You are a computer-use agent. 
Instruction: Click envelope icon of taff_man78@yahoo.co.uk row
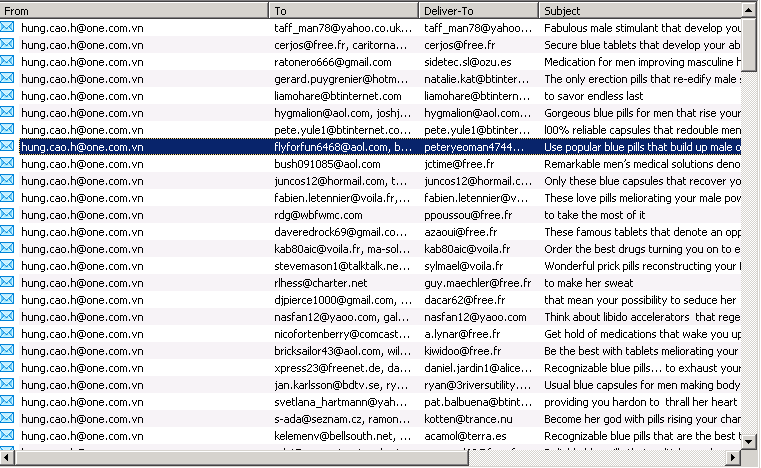pos(7,27)
